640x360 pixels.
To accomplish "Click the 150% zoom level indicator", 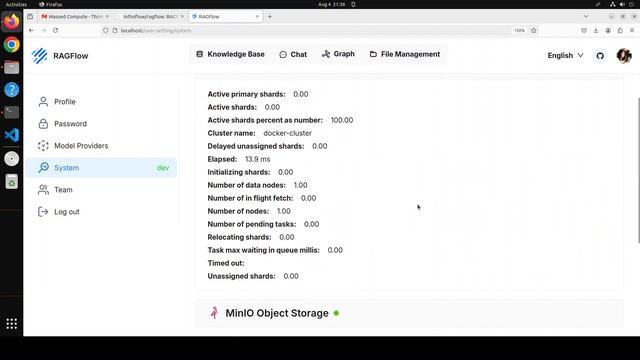I will (519, 30).
